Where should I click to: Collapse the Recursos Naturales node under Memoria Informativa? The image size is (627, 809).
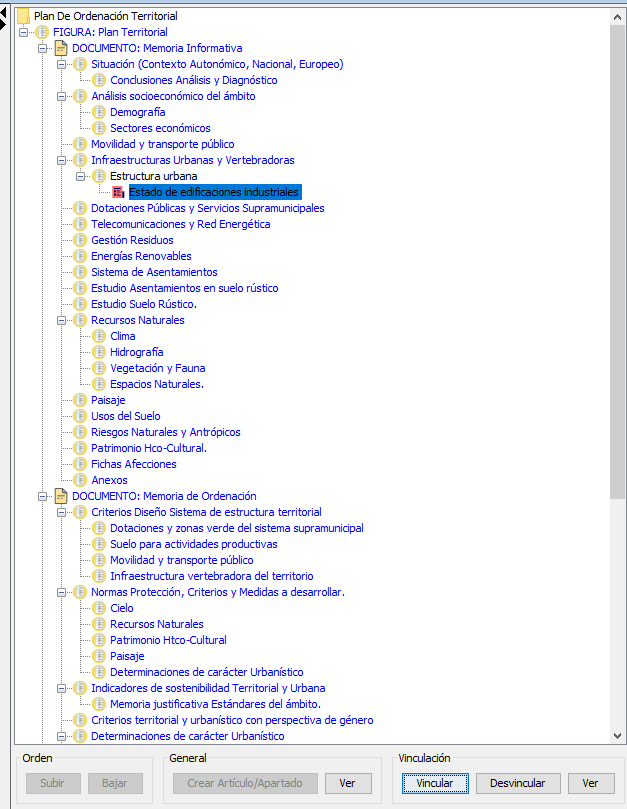61,320
